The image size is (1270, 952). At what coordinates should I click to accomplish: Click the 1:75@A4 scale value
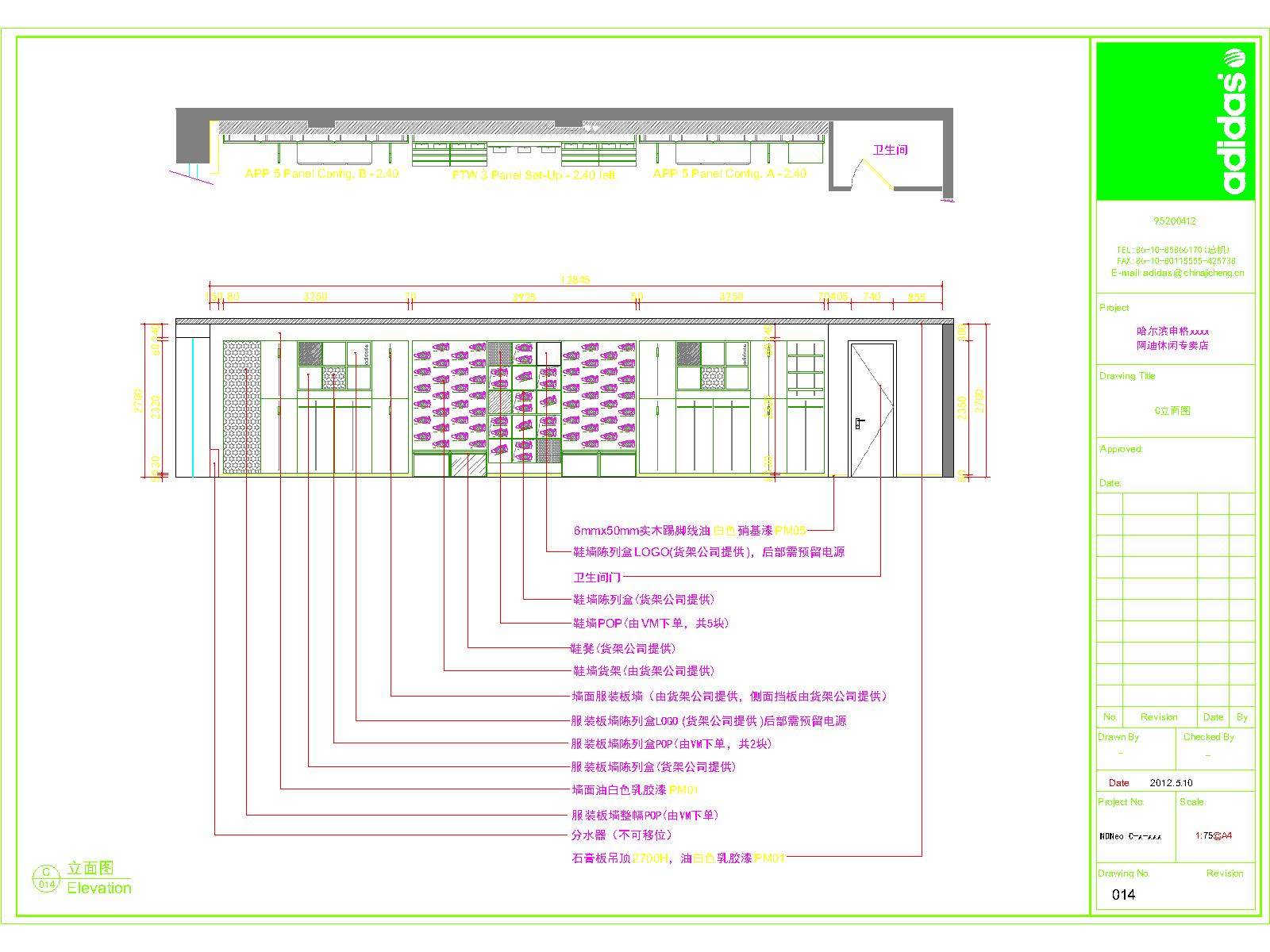[x=1213, y=835]
